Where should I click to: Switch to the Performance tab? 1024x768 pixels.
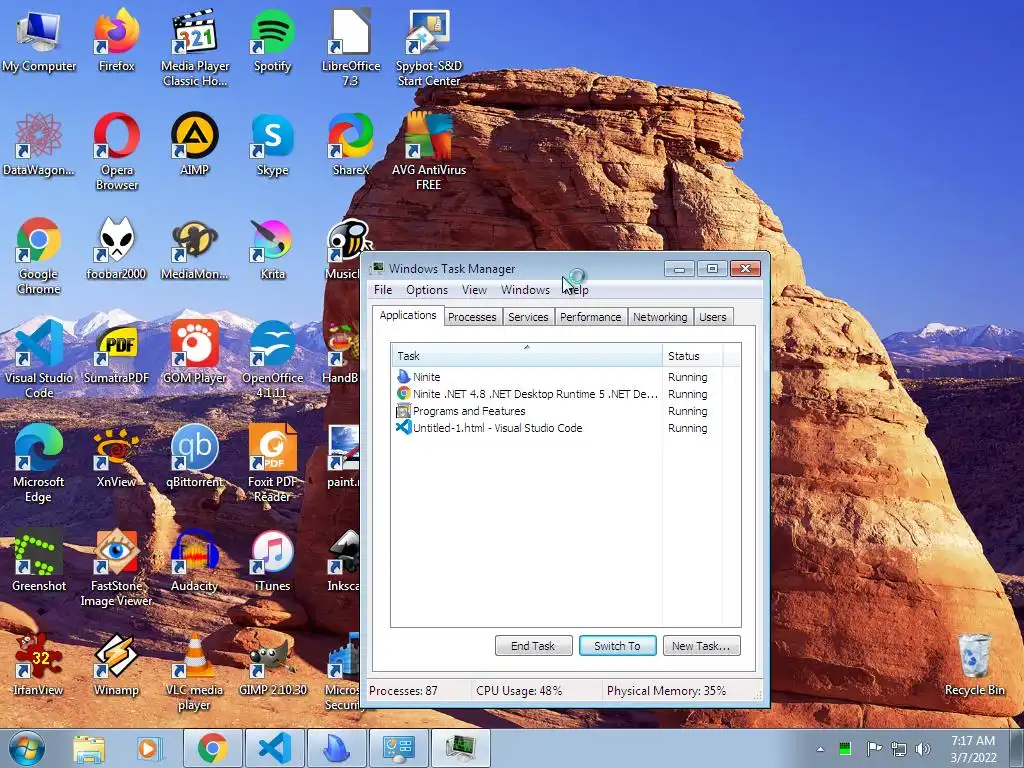tap(590, 317)
